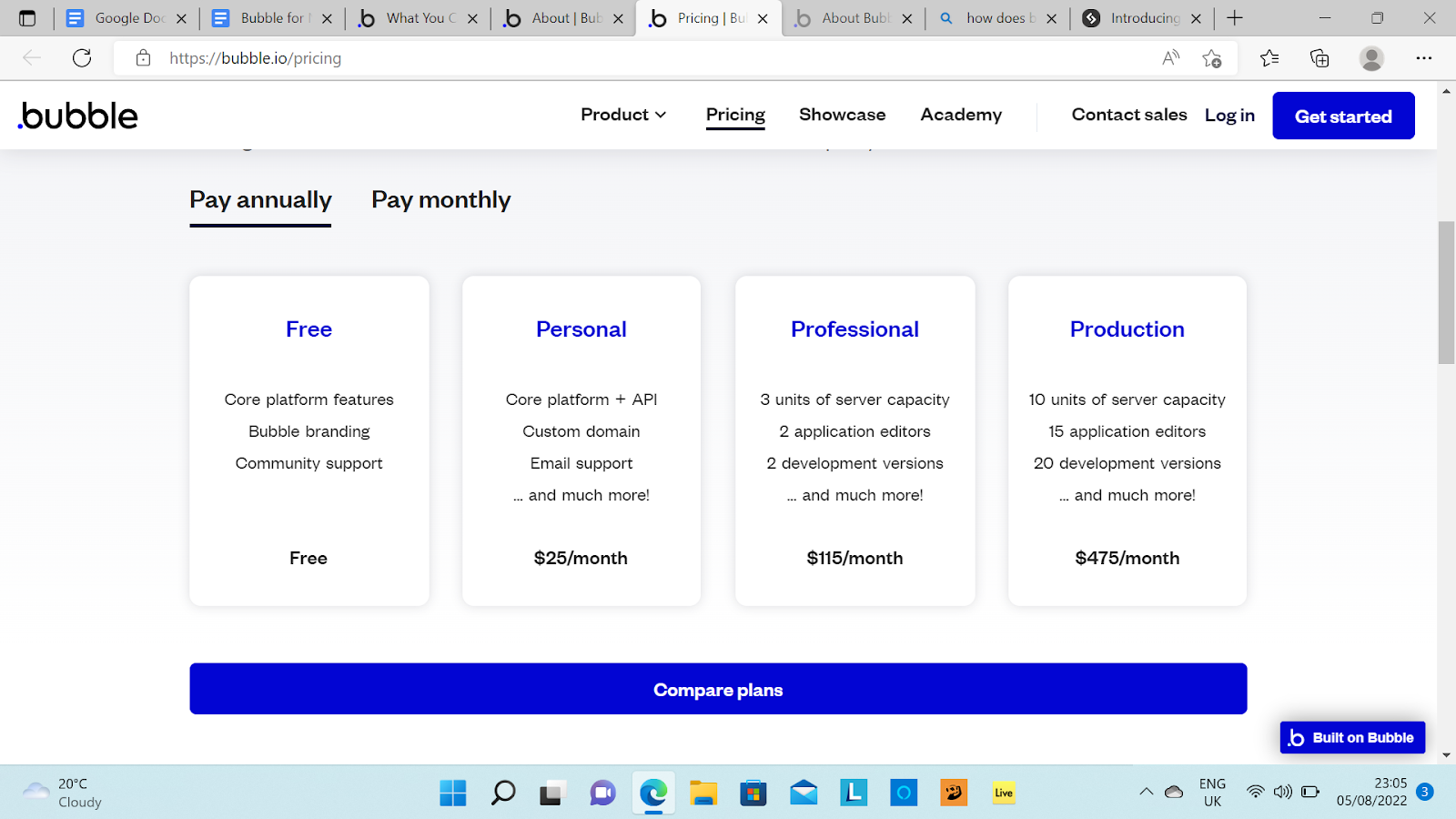Select the Personal plan heading
Viewport: 1456px width, 819px height.
pos(581,329)
